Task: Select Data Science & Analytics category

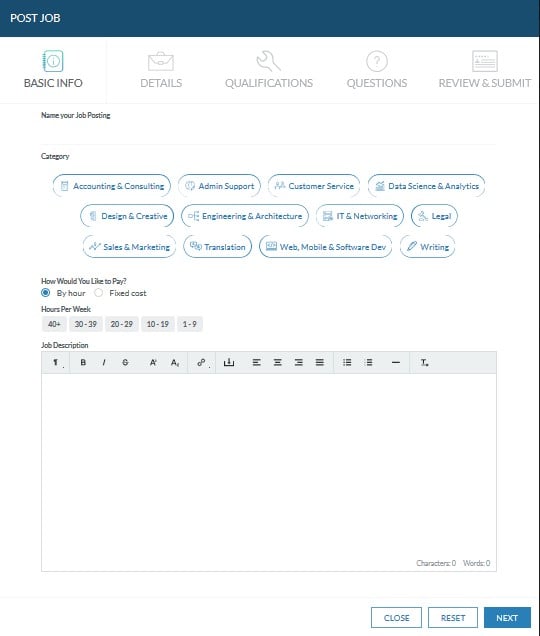Action: tap(426, 186)
